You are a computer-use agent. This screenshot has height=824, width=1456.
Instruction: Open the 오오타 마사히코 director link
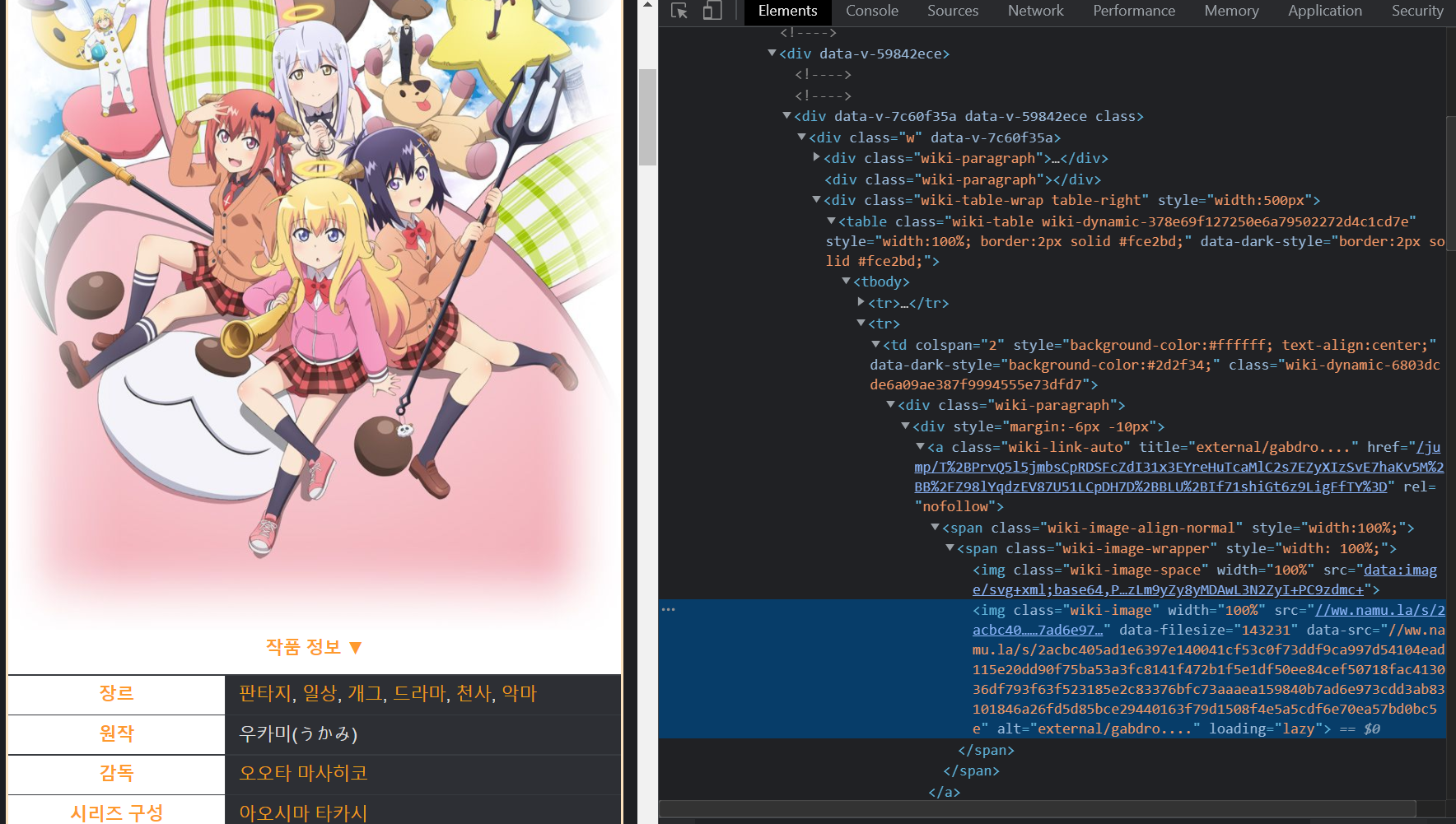(x=303, y=773)
